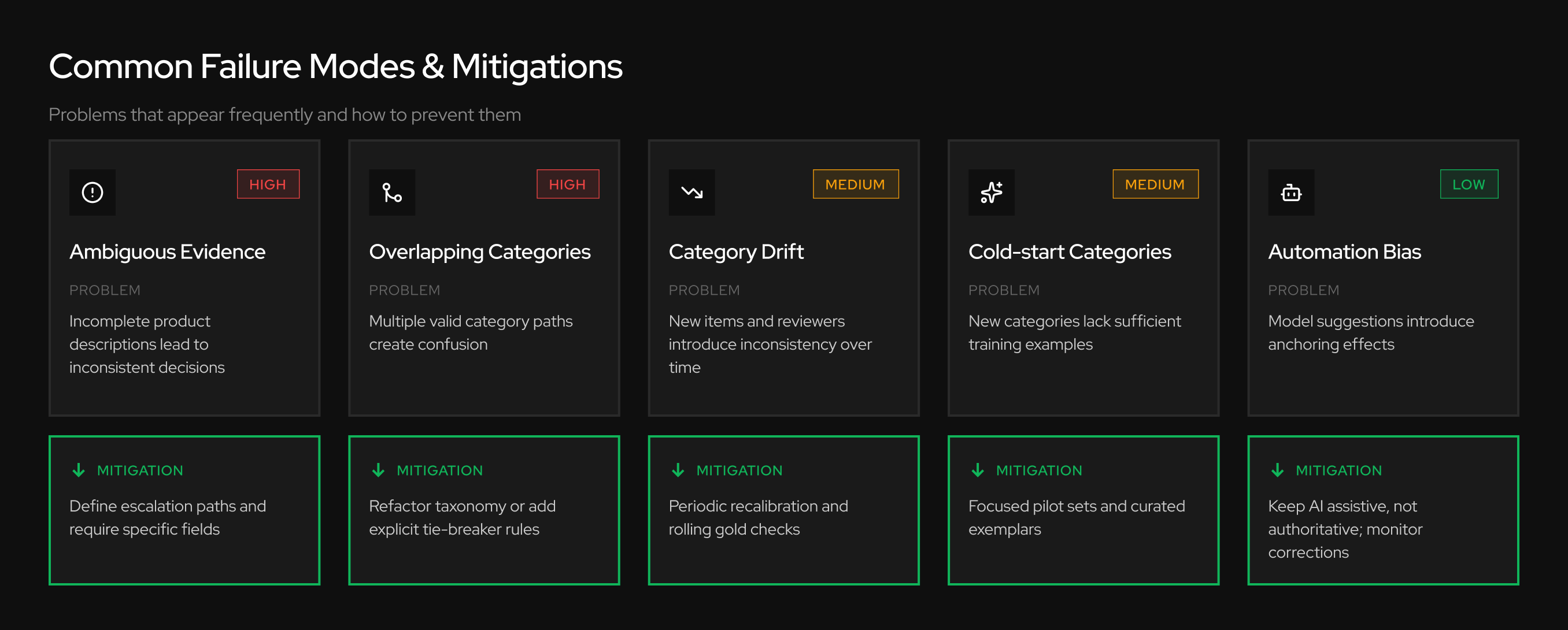
Task: Click the mitigation text about tie-breaker rules
Action: coord(462,517)
